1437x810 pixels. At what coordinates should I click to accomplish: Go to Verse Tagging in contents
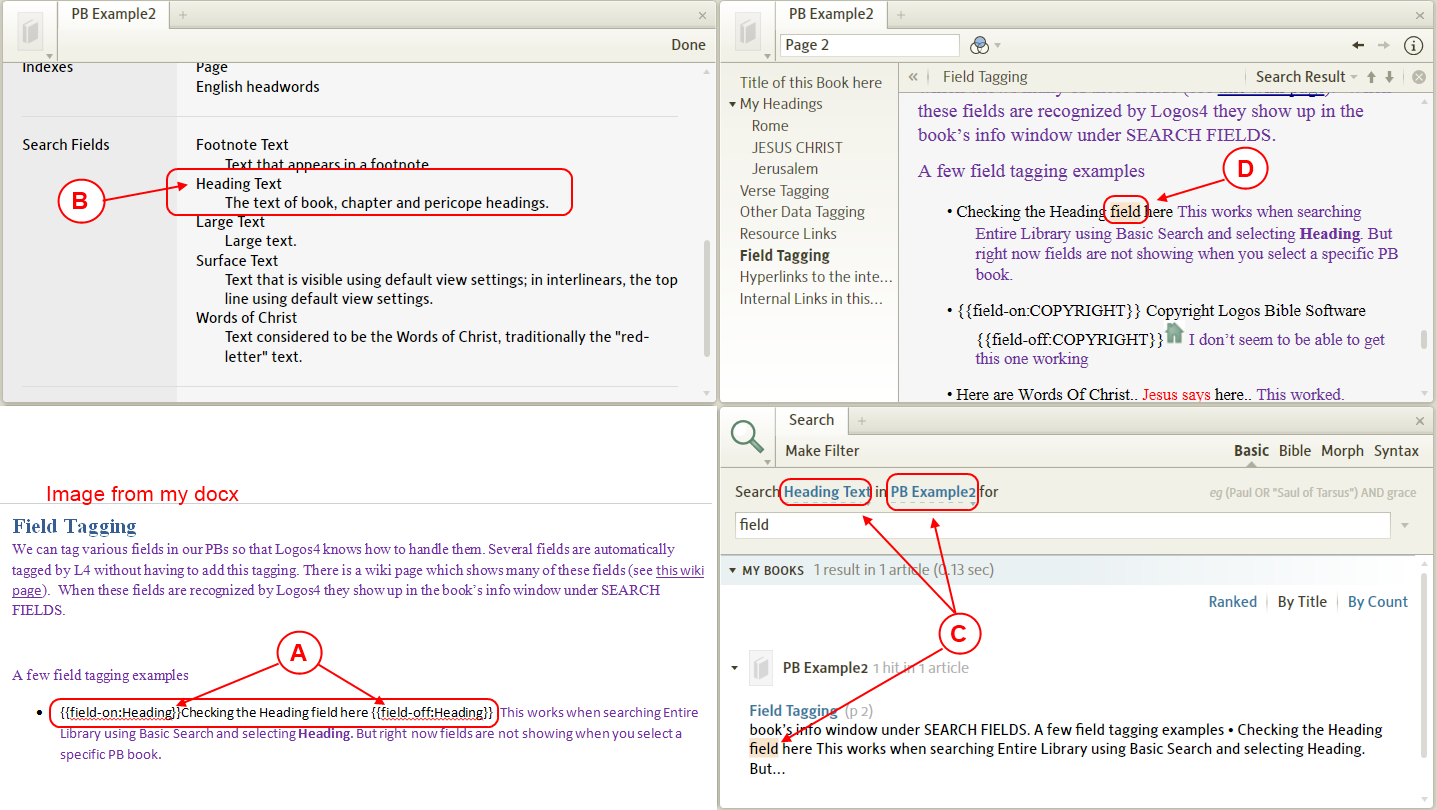(x=784, y=191)
